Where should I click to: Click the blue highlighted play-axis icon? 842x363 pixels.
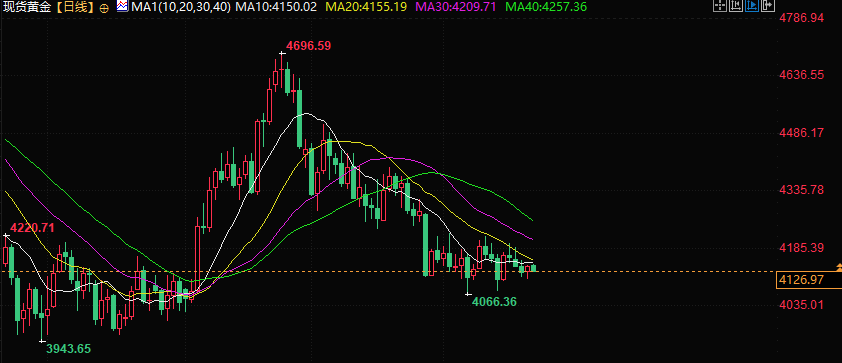[x=752, y=6]
